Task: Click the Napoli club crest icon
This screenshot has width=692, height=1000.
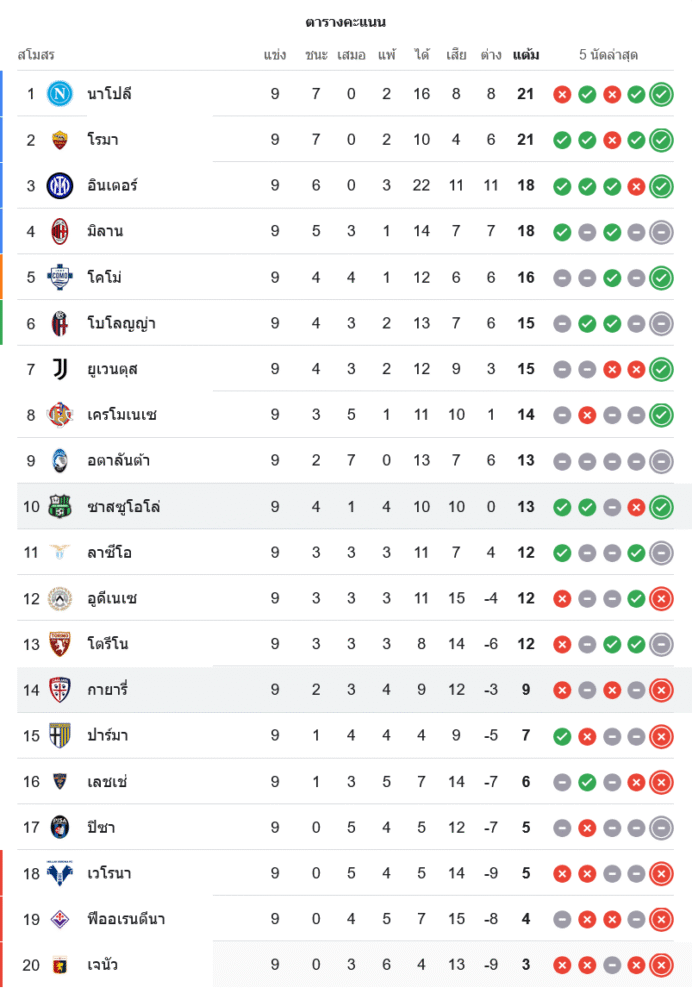Action: click(60, 94)
